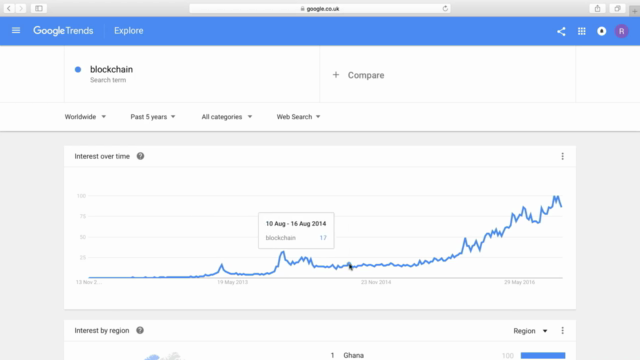Expand the All categories dropdown
This screenshot has width=640, height=360.
tap(227, 117)
